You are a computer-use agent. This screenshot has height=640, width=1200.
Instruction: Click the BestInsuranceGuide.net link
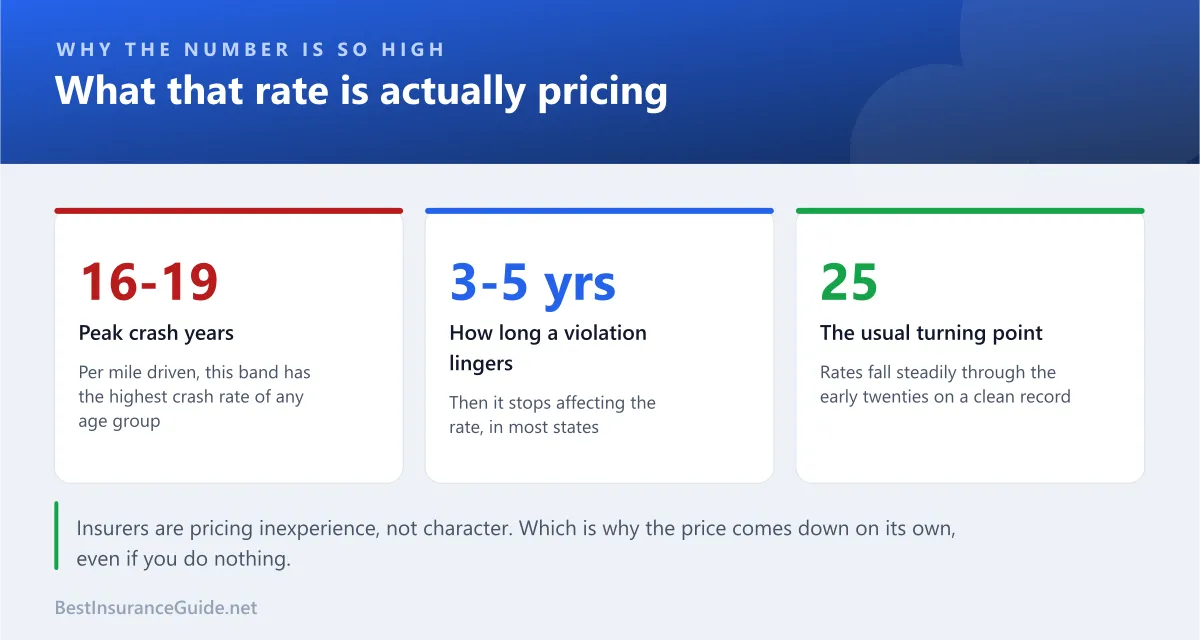click(156, 607)
